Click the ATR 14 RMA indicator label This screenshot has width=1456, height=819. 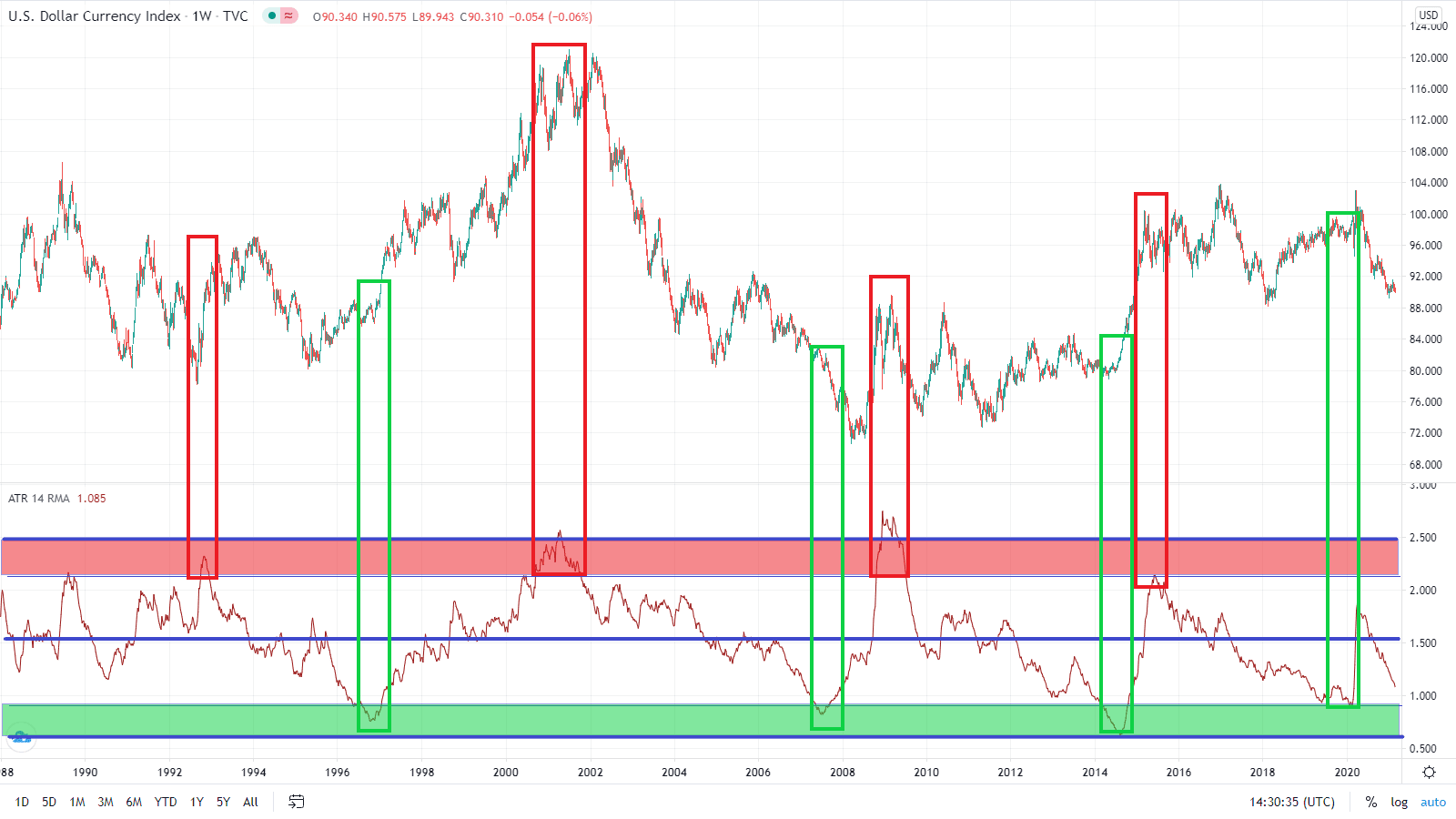point(39,499)
